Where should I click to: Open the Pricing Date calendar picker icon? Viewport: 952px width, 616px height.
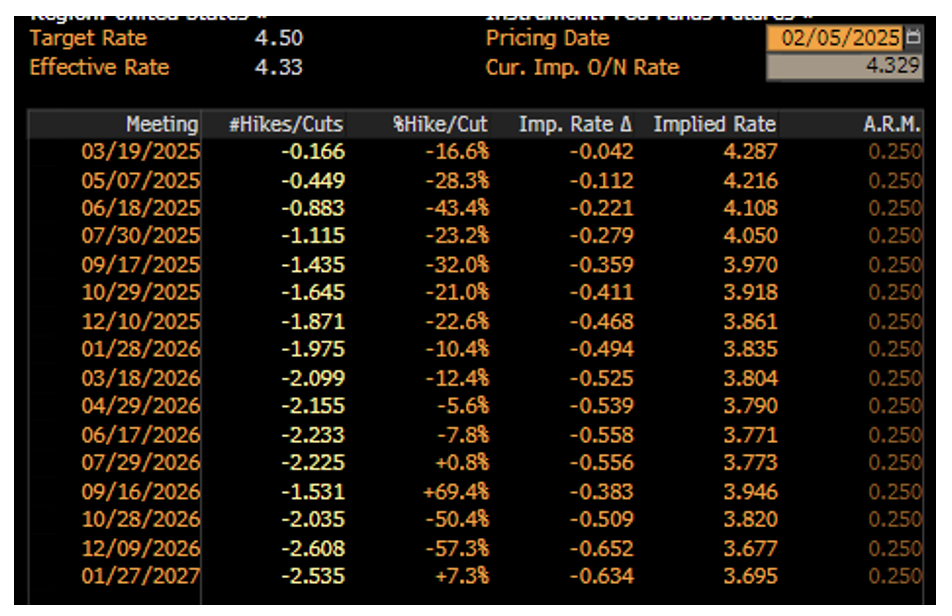913,39
